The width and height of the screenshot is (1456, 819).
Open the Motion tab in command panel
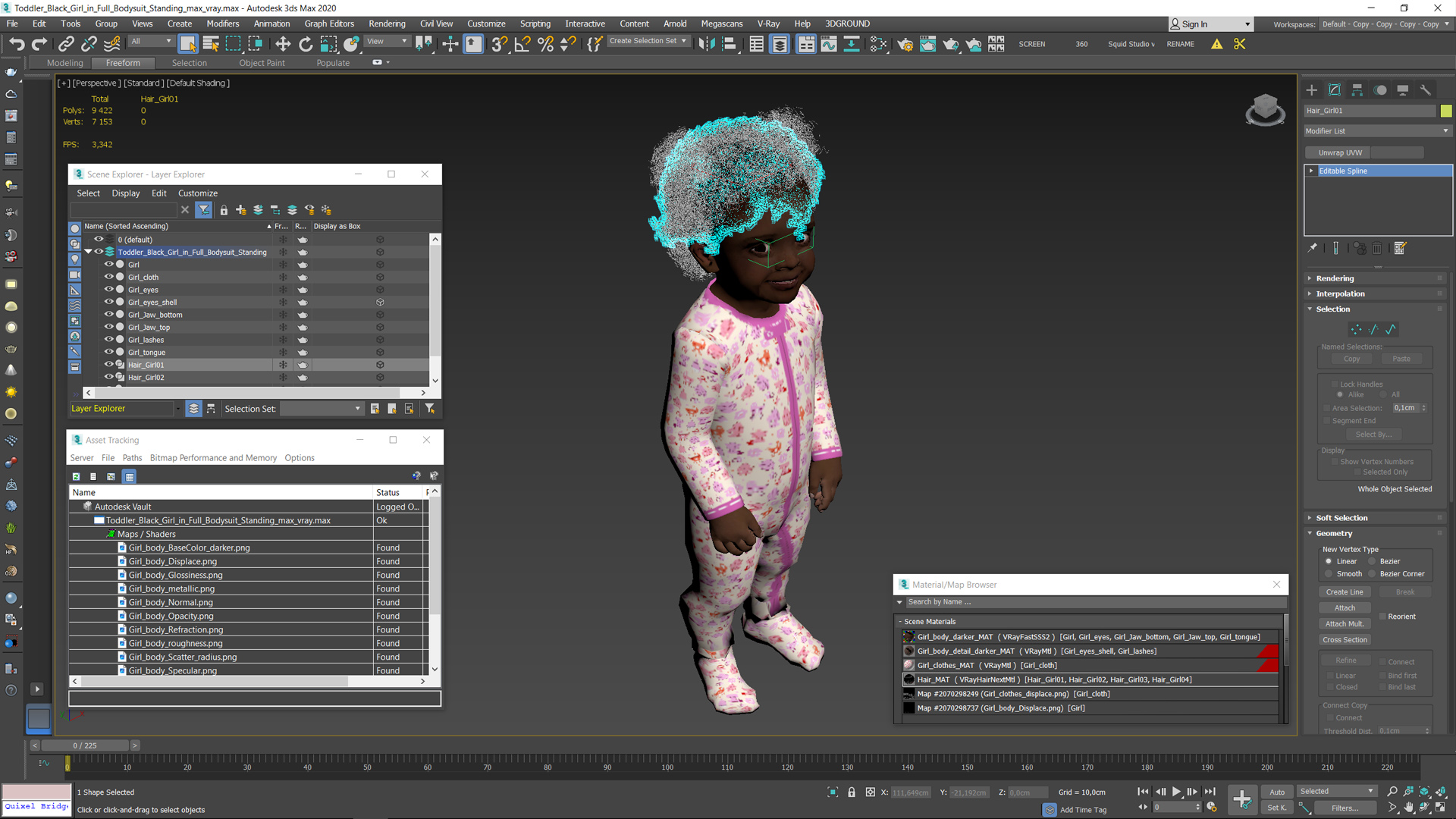click(x=1380, y=89)
